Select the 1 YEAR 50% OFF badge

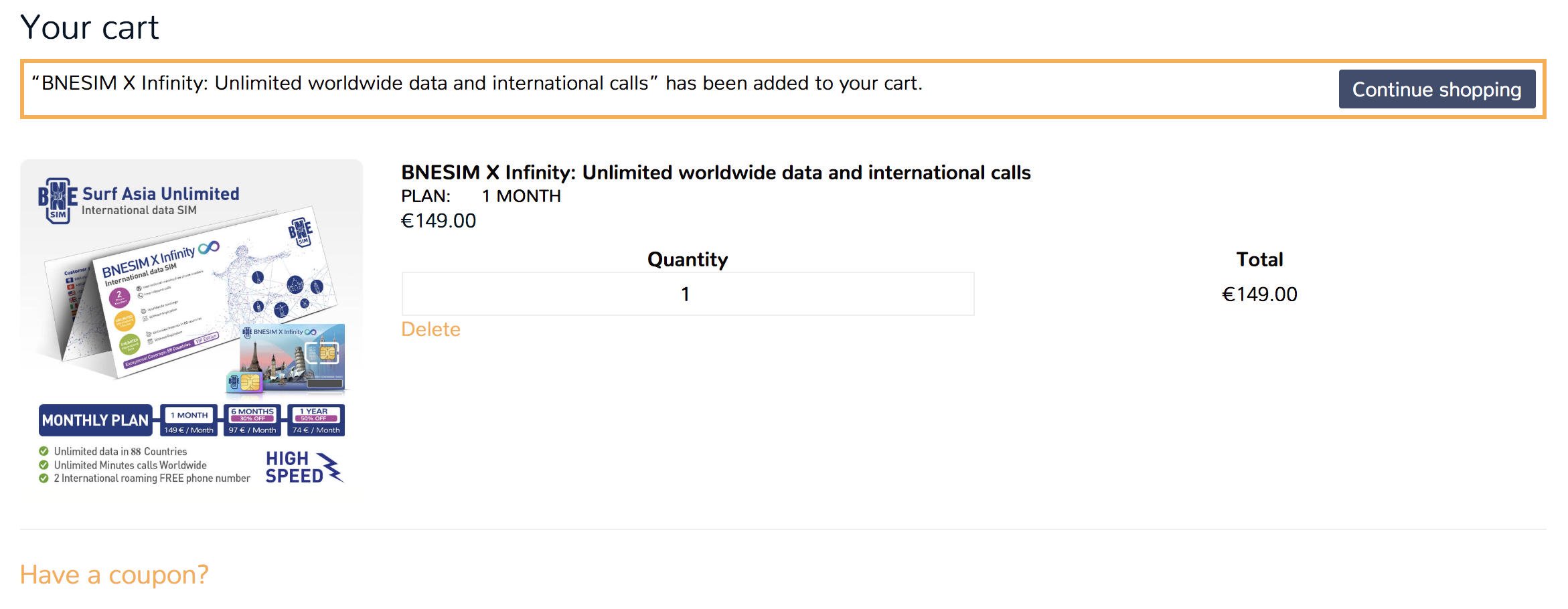[x=316, y=420]
